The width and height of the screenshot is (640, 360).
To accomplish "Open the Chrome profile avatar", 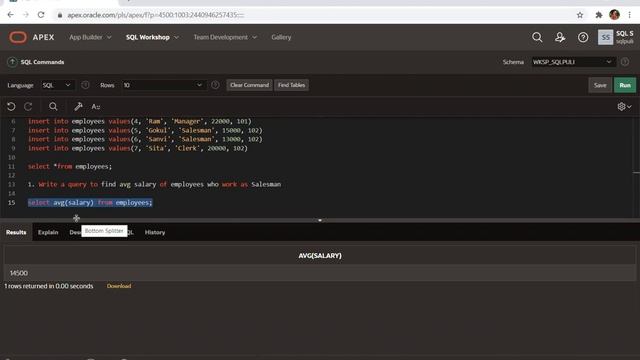I will 614,15.
